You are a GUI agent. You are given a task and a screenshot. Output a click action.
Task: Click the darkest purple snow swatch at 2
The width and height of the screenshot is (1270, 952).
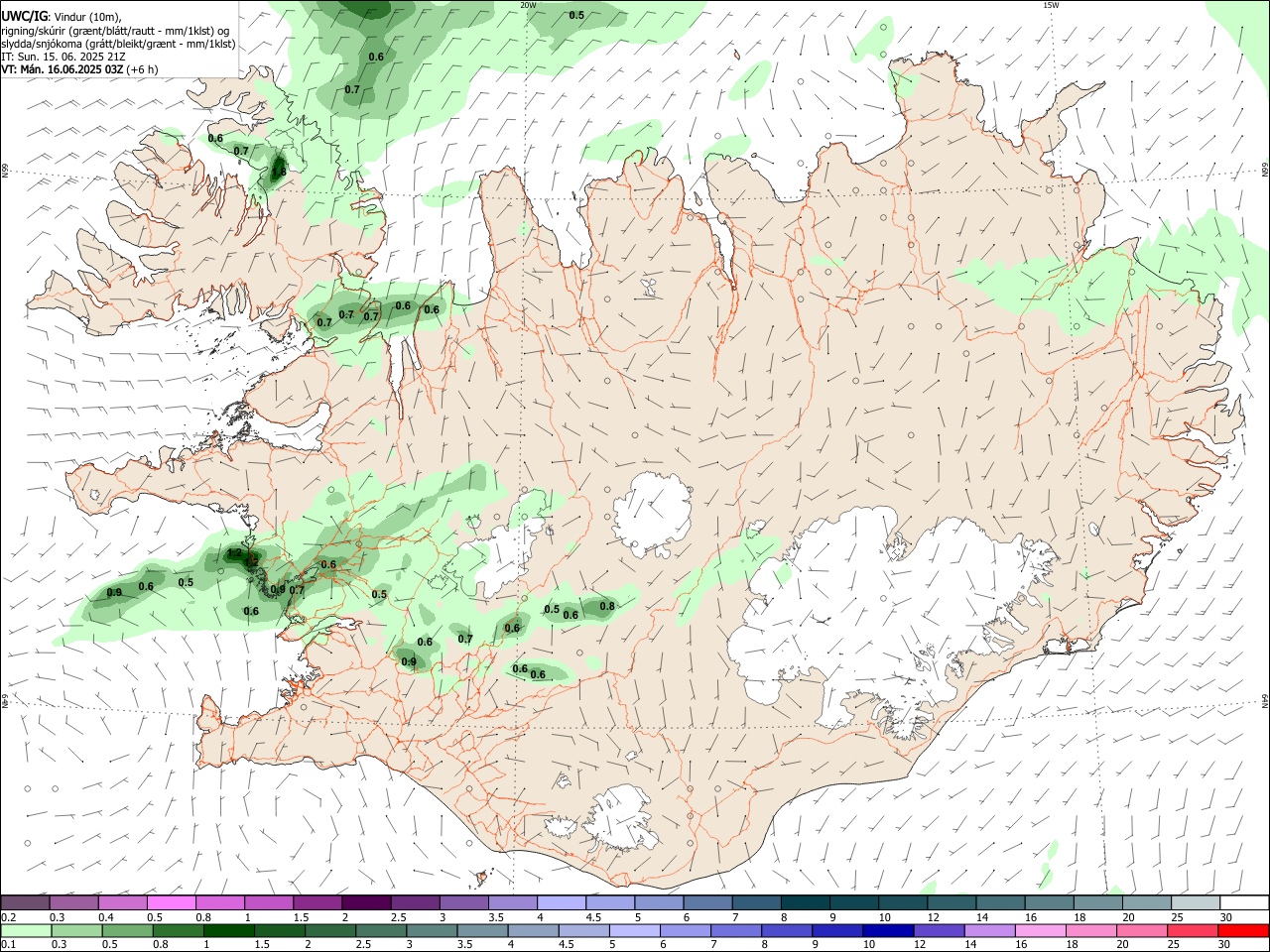click(x=366, y=903)
